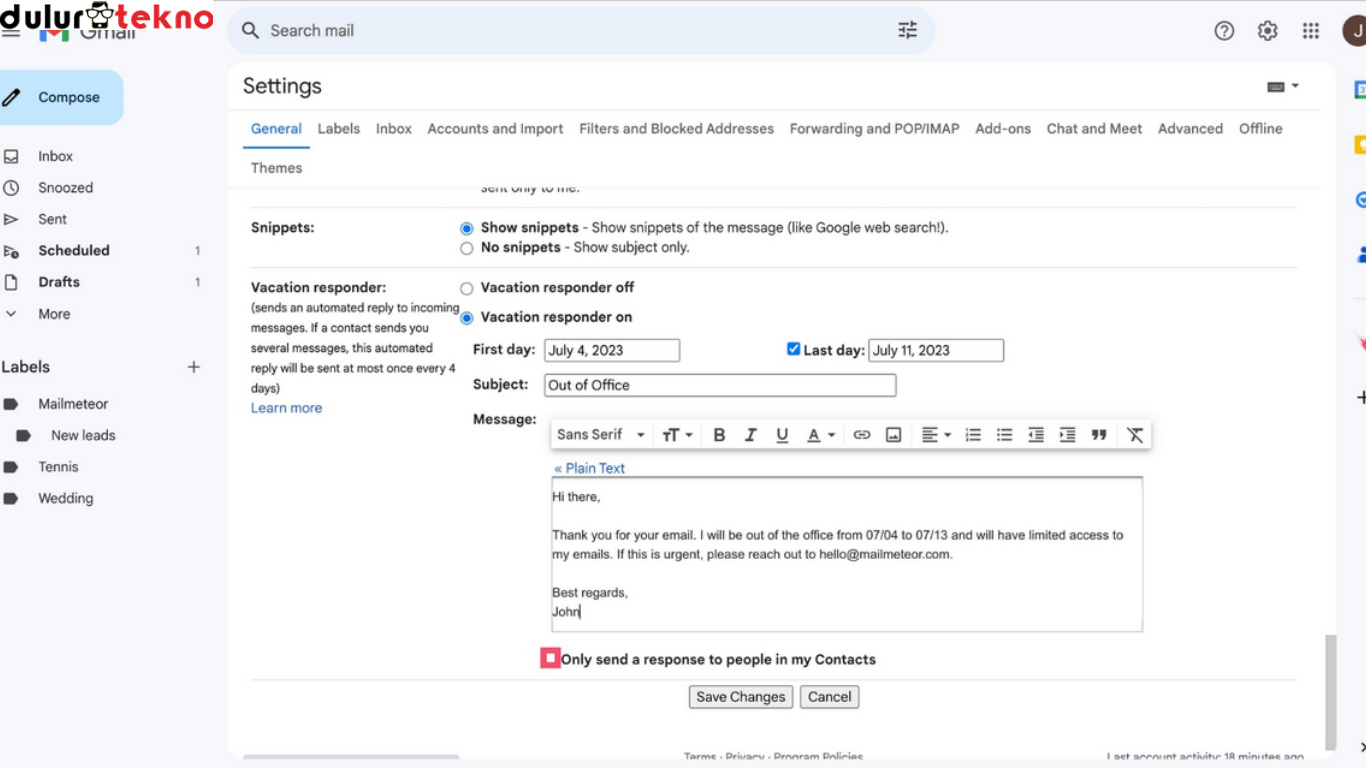Screen dimensions: 1366x768
Task: Check Only send to Contacts checkbox
Action: pyautogui.click(x=550, y=658)
